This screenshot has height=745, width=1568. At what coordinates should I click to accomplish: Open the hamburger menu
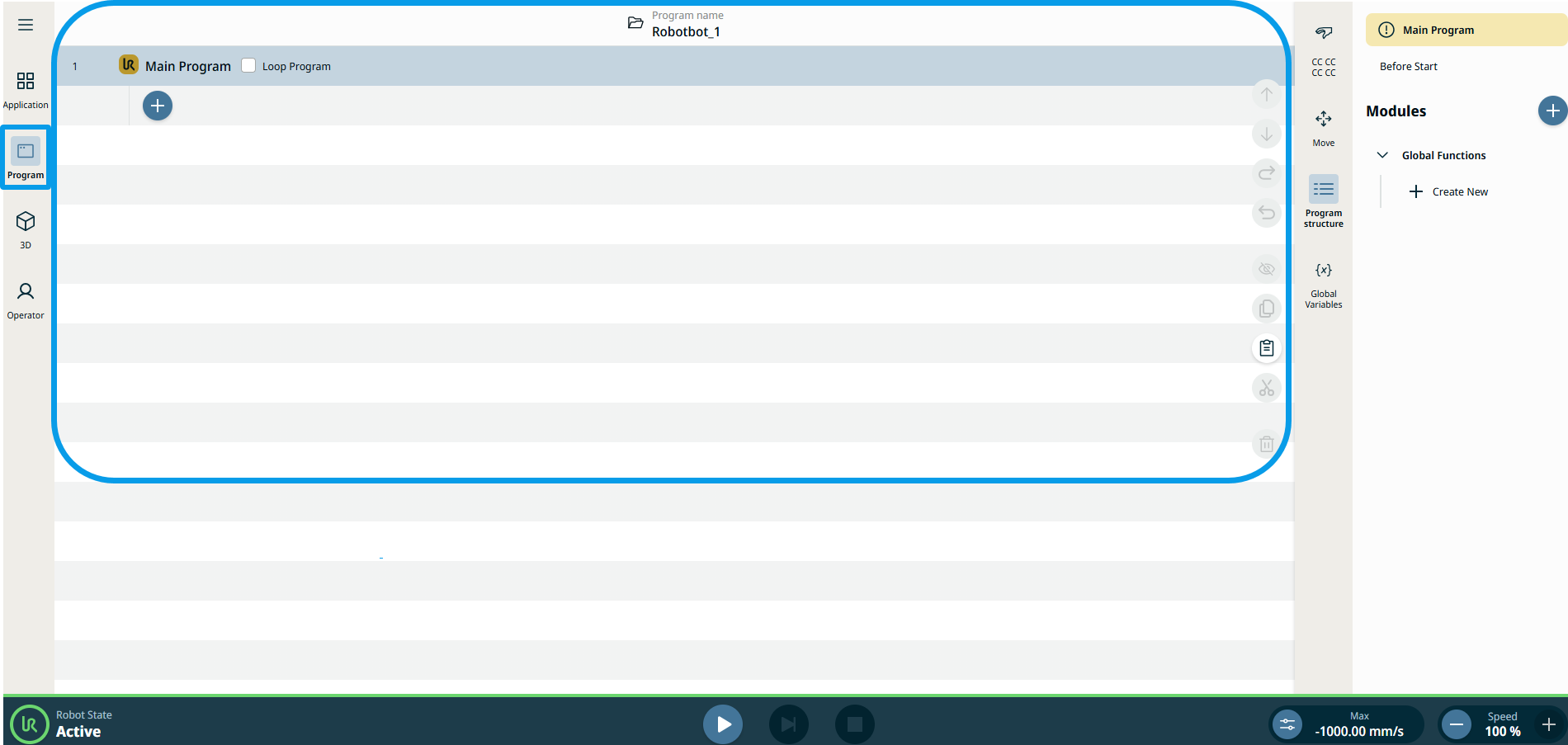(x=26, y=25)
